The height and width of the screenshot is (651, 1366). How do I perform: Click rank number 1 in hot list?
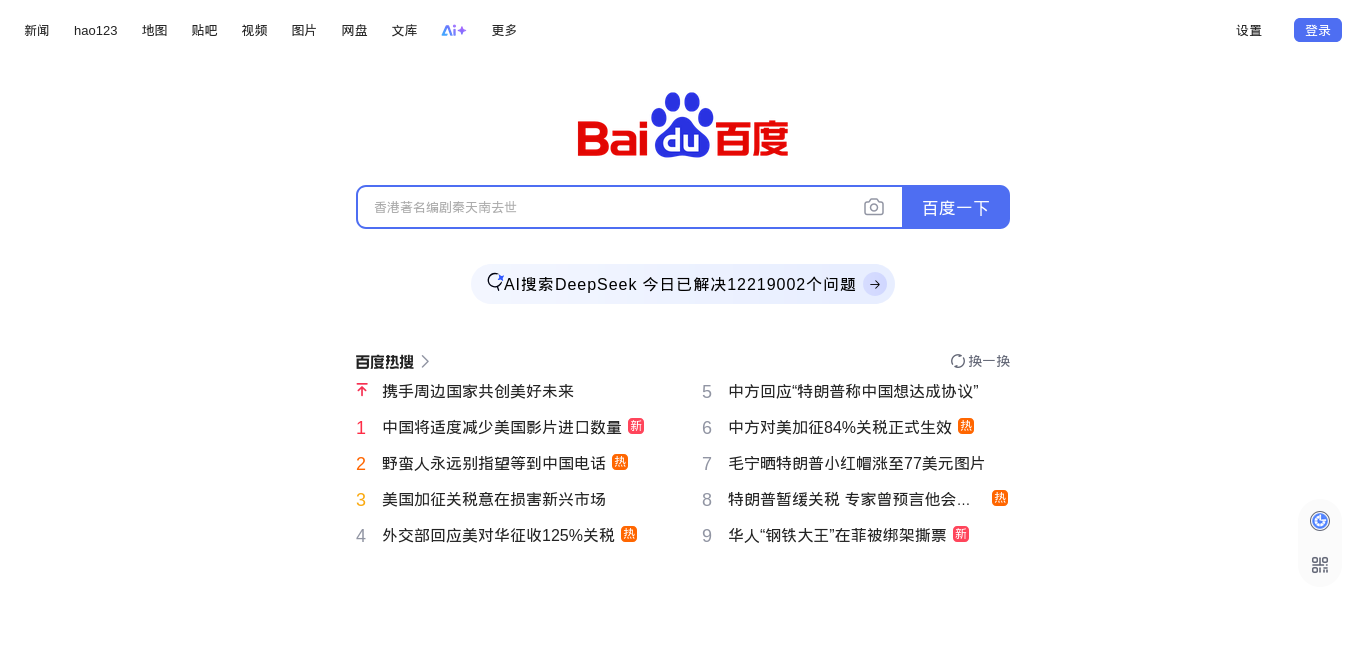(x=361, y=428)
